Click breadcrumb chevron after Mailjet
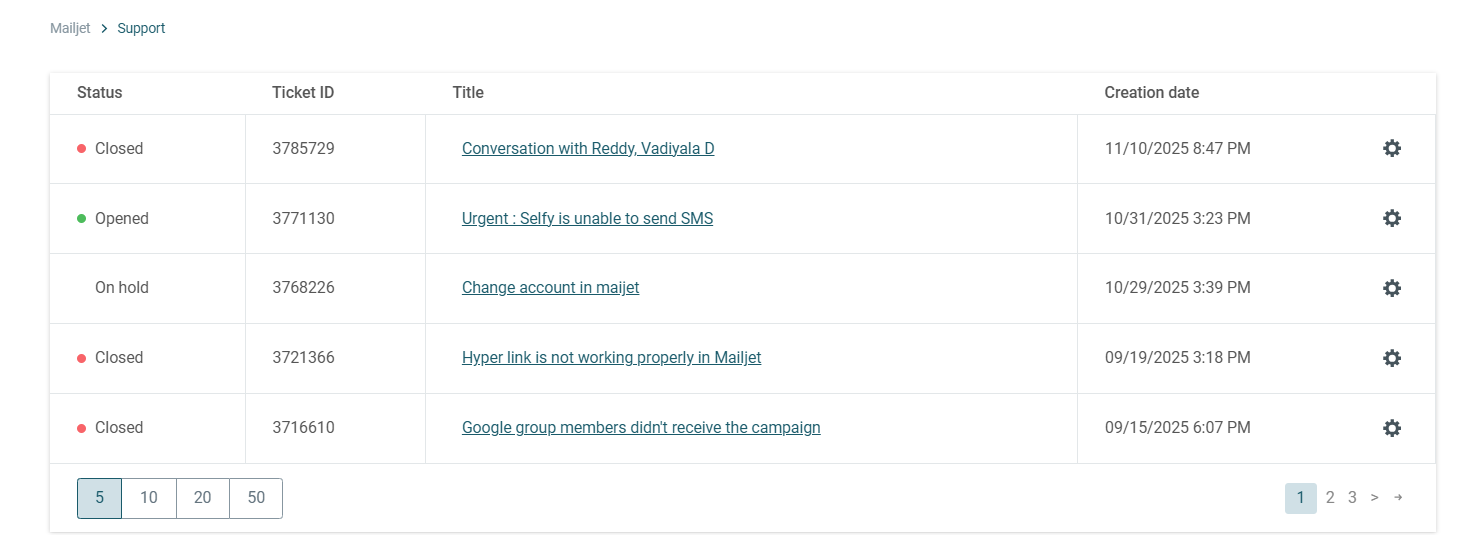Viewport: 1470px width, 535px height. (x=104, y=29)
